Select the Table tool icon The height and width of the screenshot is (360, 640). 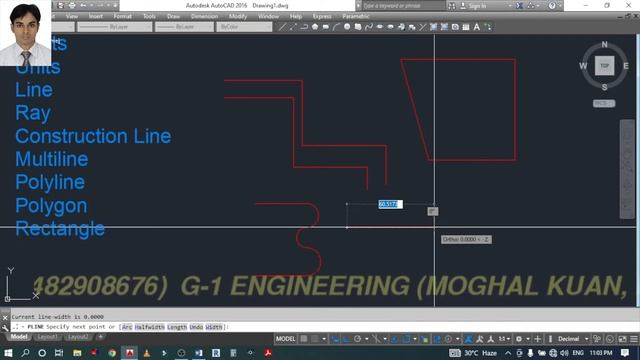click(466, 27)
